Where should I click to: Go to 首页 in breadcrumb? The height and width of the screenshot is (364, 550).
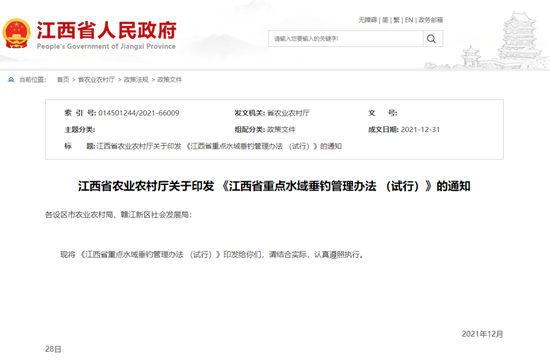[63, 80]
